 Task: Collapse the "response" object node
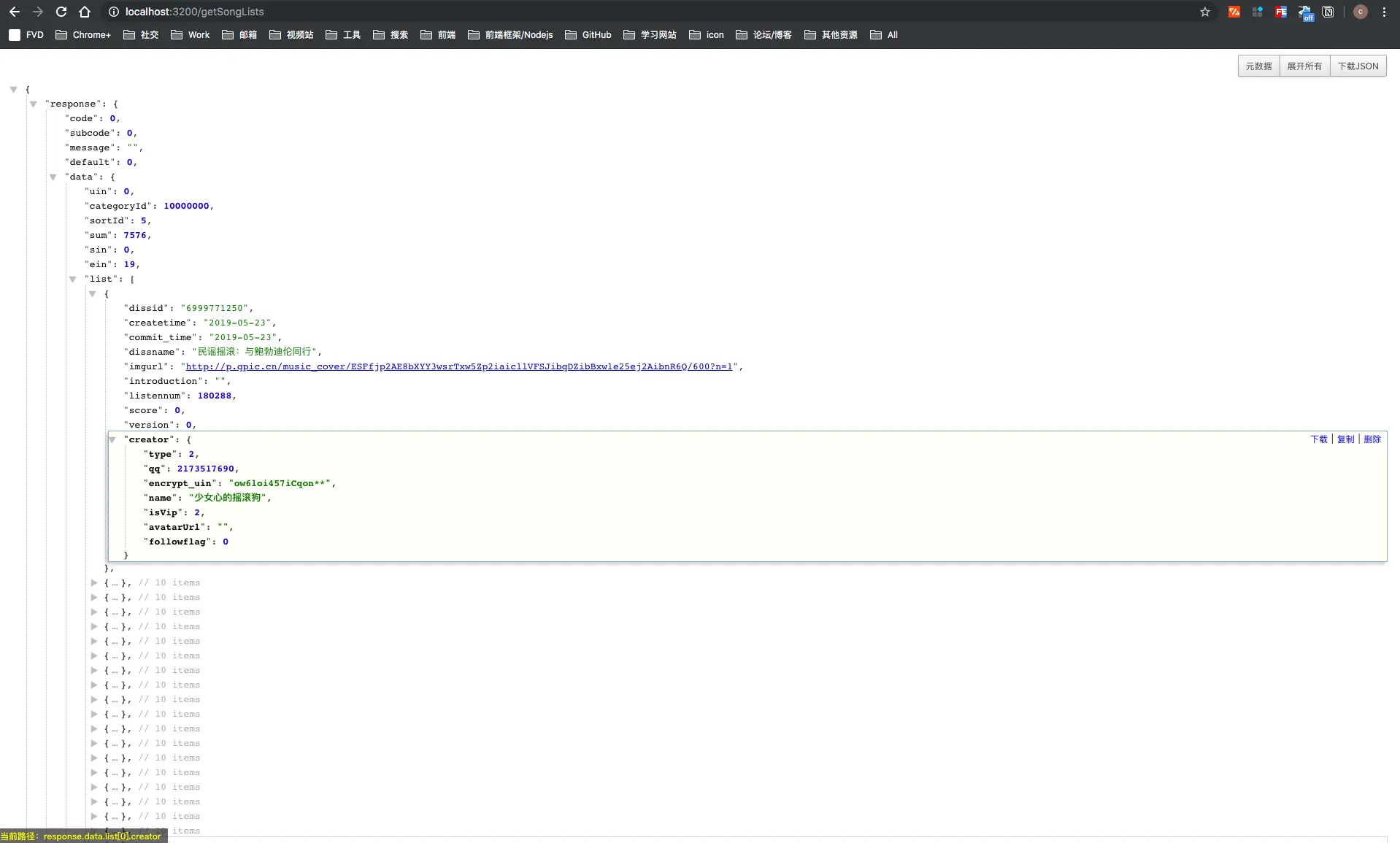34,104
